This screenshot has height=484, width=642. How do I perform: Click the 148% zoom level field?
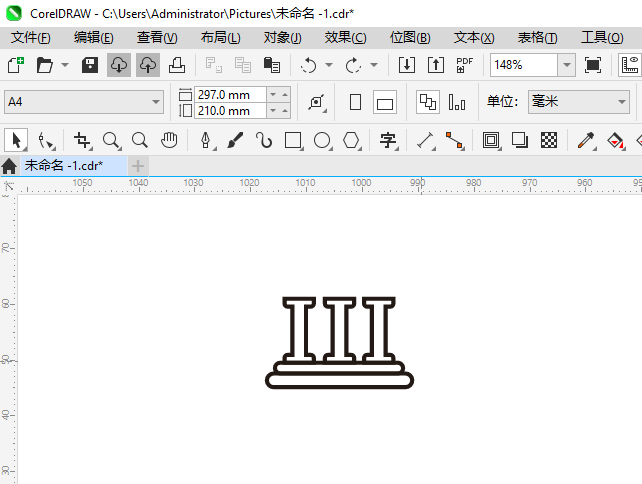pos(524,65)
